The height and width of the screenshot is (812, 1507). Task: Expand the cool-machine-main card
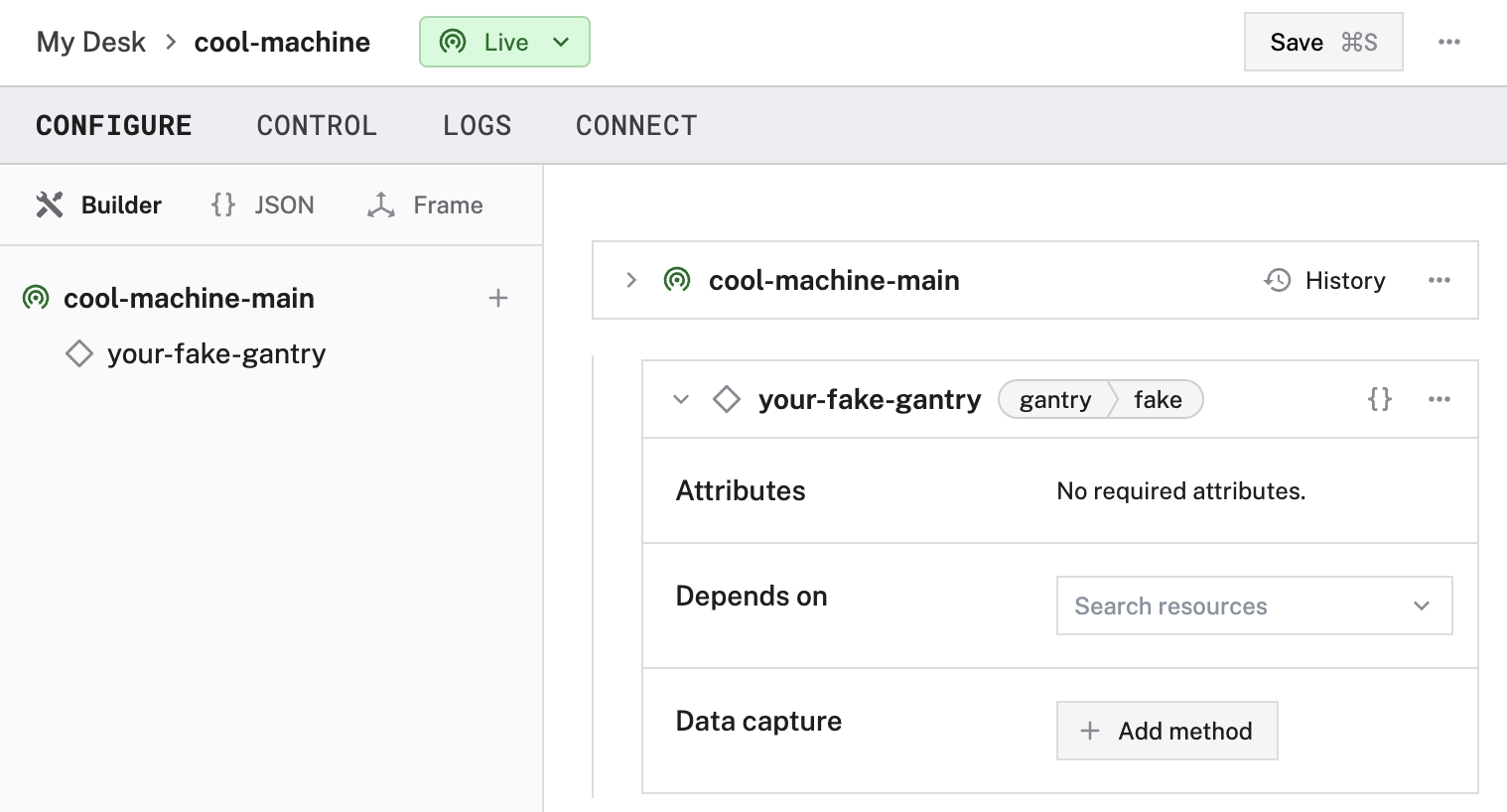pyautogui.click(x=631, y=281)
